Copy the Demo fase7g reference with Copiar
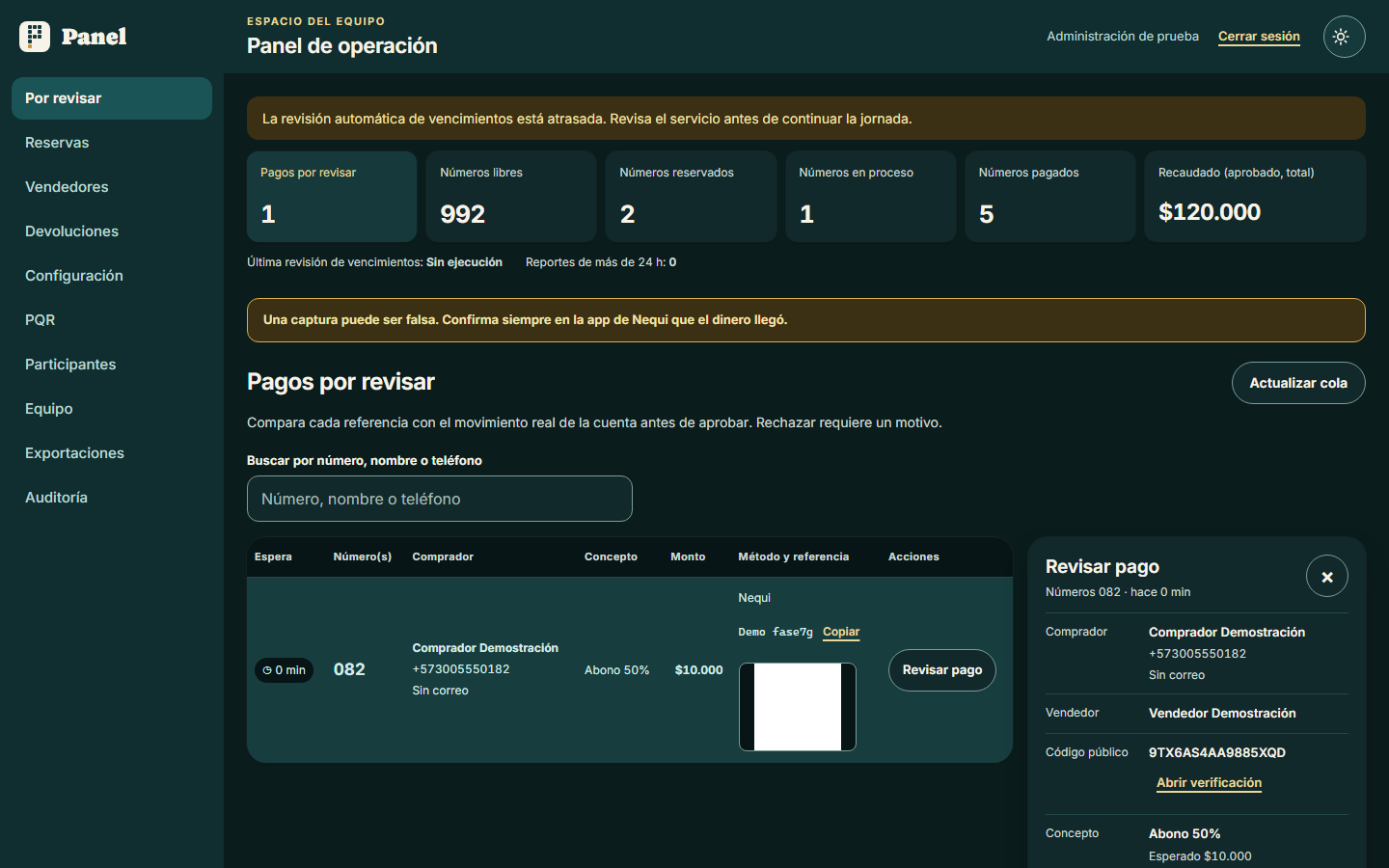This screenshot has height=868, width=1389. [x=841, y=632]
